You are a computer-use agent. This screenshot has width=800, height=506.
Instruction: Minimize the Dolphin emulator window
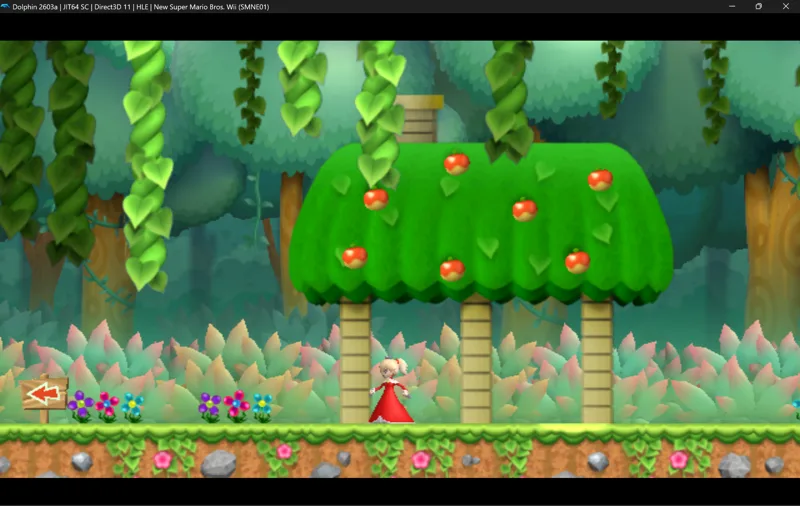pos(732,7)
